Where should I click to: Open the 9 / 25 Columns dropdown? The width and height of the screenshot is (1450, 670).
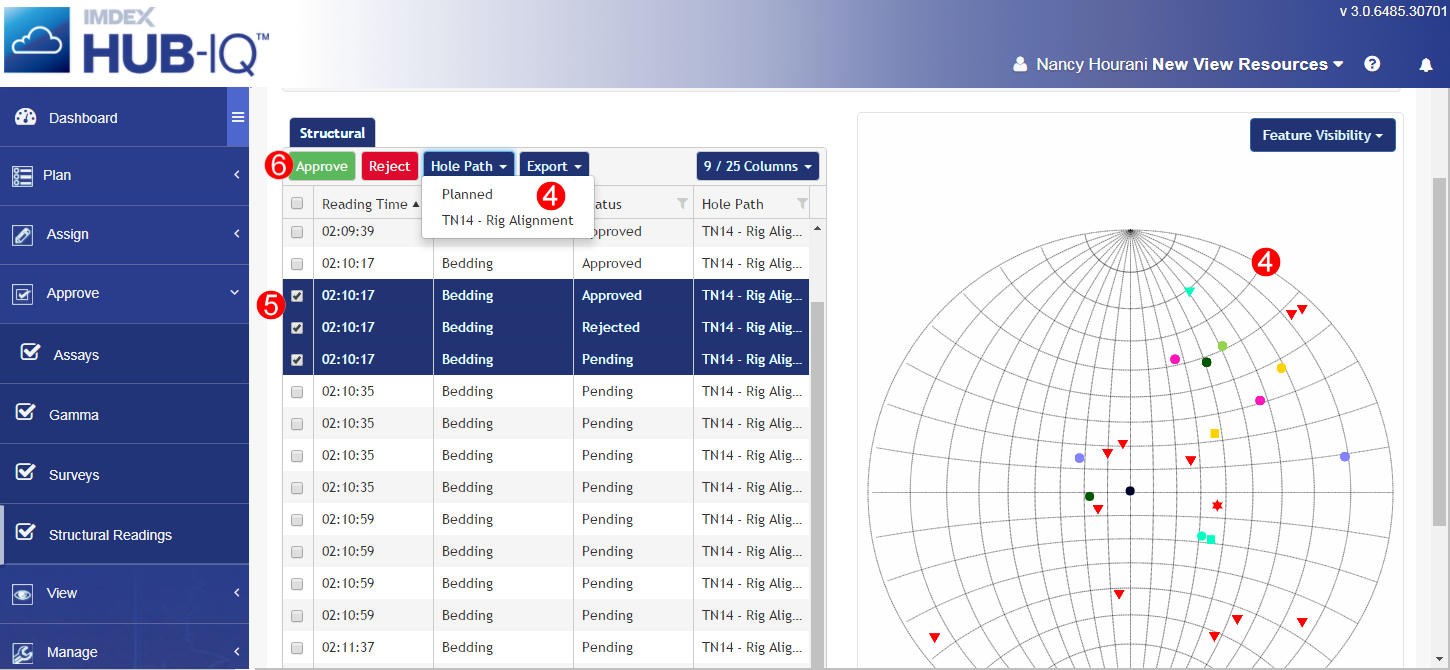coord(757,166)
